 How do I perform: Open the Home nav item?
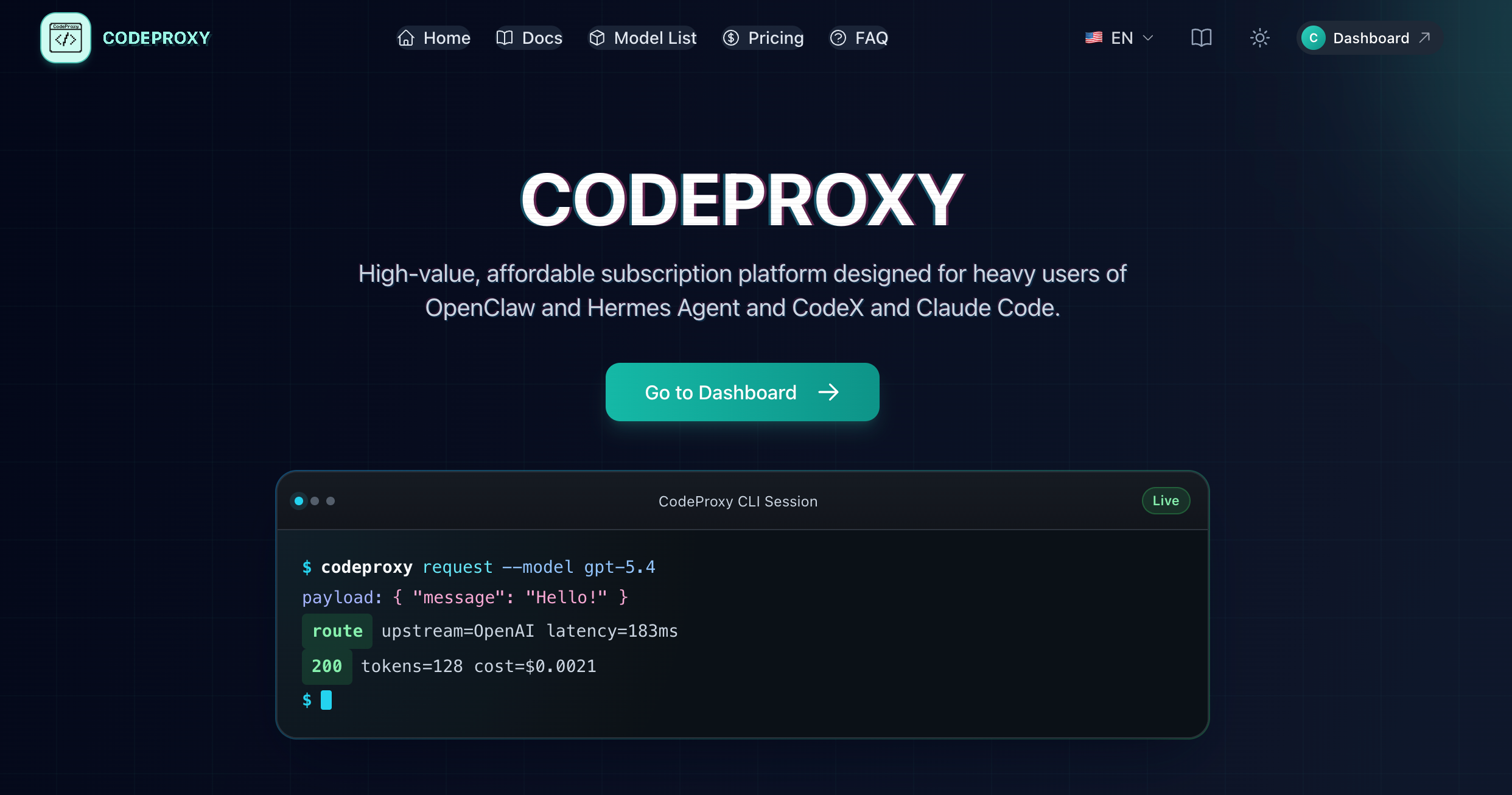433,38
